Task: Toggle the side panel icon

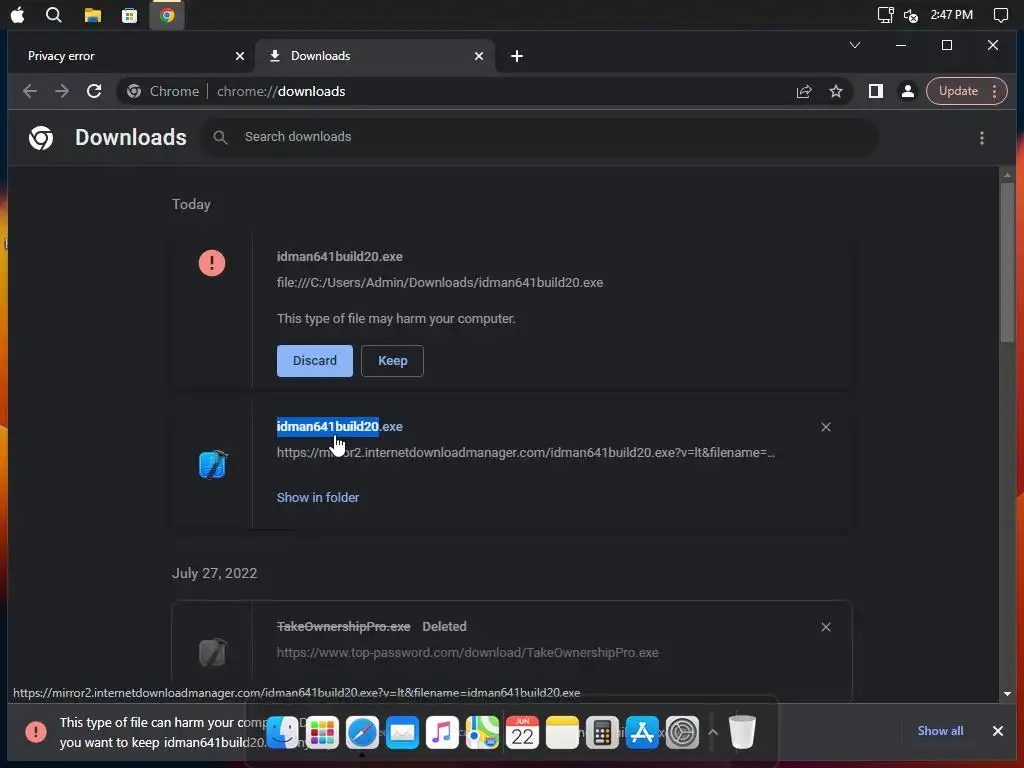Action: [x=876, y=91]
